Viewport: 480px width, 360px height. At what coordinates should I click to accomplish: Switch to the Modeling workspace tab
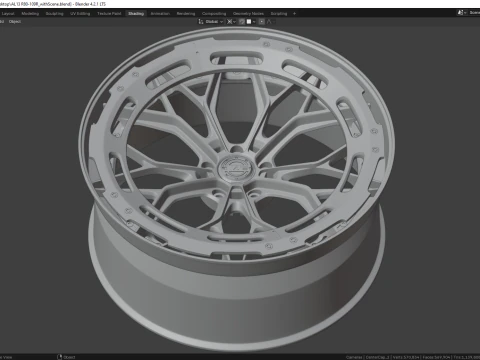(x=30, y=14)
